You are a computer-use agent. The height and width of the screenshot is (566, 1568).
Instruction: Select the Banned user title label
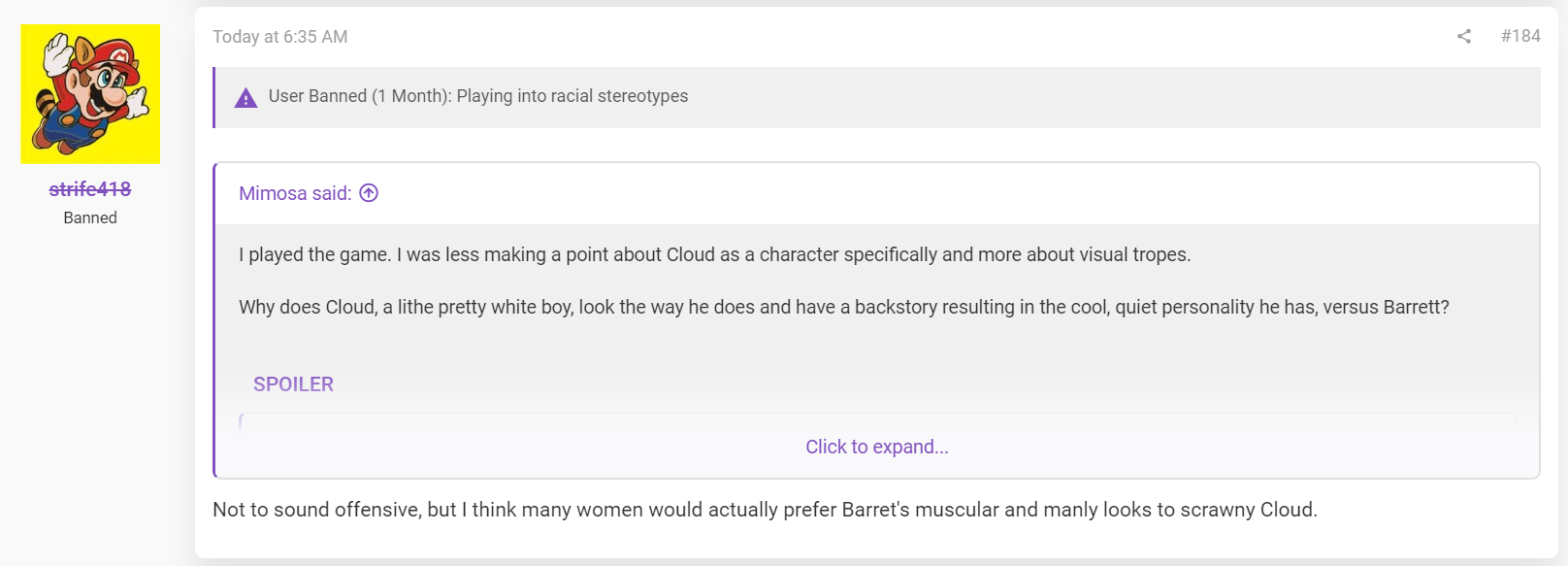coord(90,217)
